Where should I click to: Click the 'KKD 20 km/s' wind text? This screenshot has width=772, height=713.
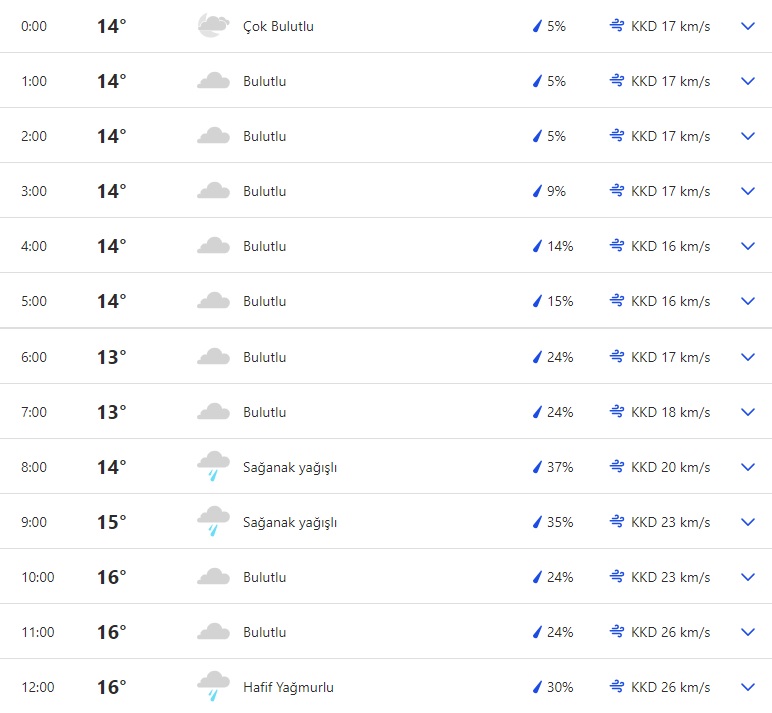[670, 467]
